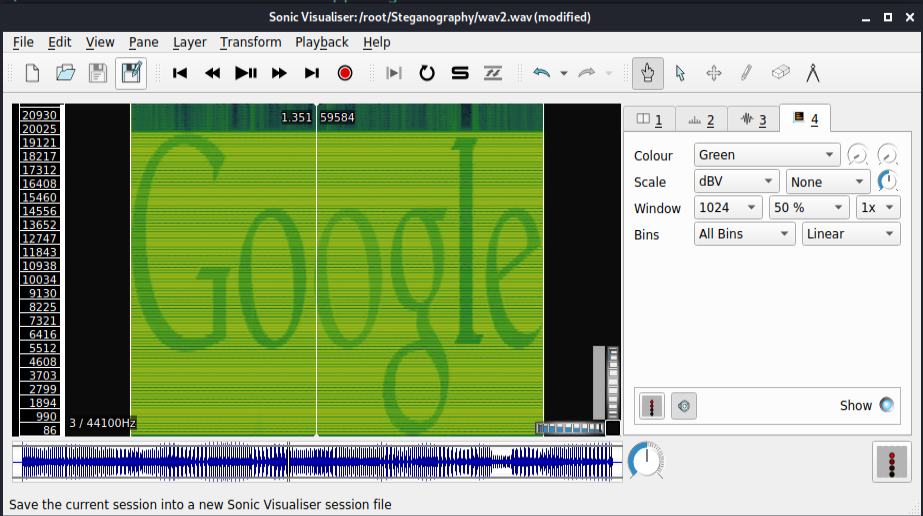This screenshot has height=516, width=923.
Task: Toggle the Show layer visibility button
Action: (x=887, y=405)
